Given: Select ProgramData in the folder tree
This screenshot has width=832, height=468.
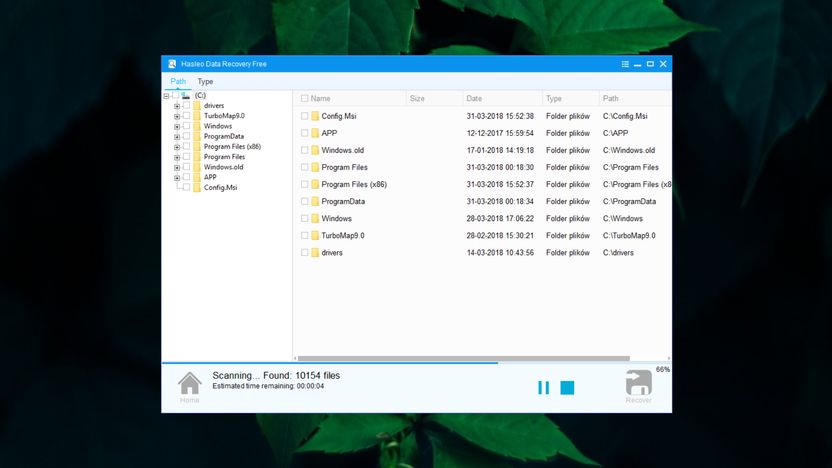Looking at the screenshot, I should (223, 136).
